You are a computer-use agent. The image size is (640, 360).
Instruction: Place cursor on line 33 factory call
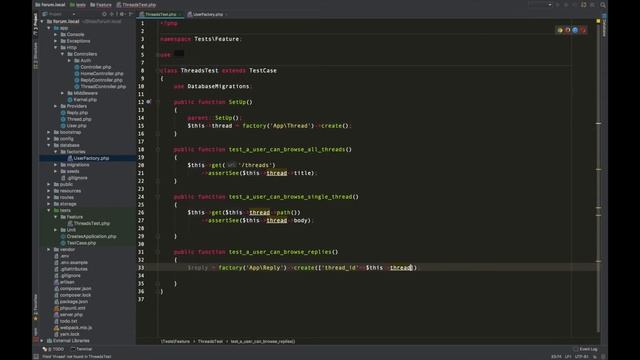point(230,268)
